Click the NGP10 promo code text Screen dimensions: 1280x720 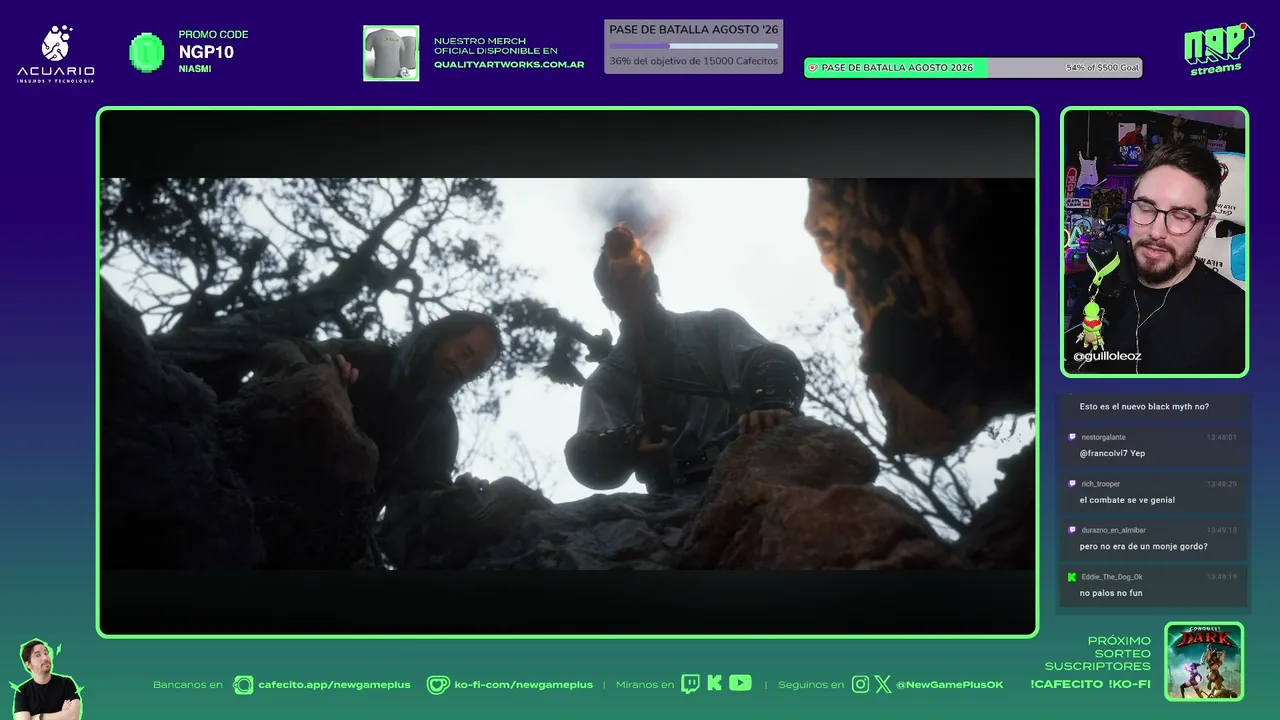coord(206,52)
